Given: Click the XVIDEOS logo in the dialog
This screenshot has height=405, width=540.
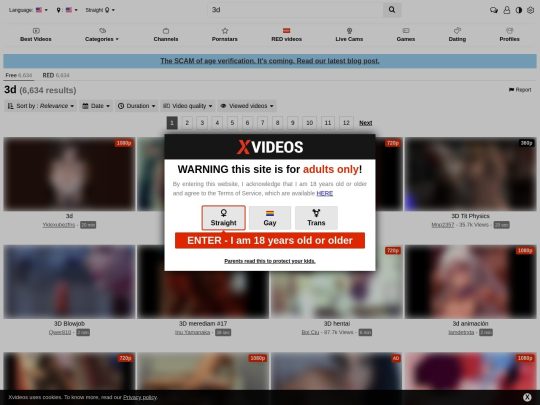Looking at the screenshot, I should point(270,147).
